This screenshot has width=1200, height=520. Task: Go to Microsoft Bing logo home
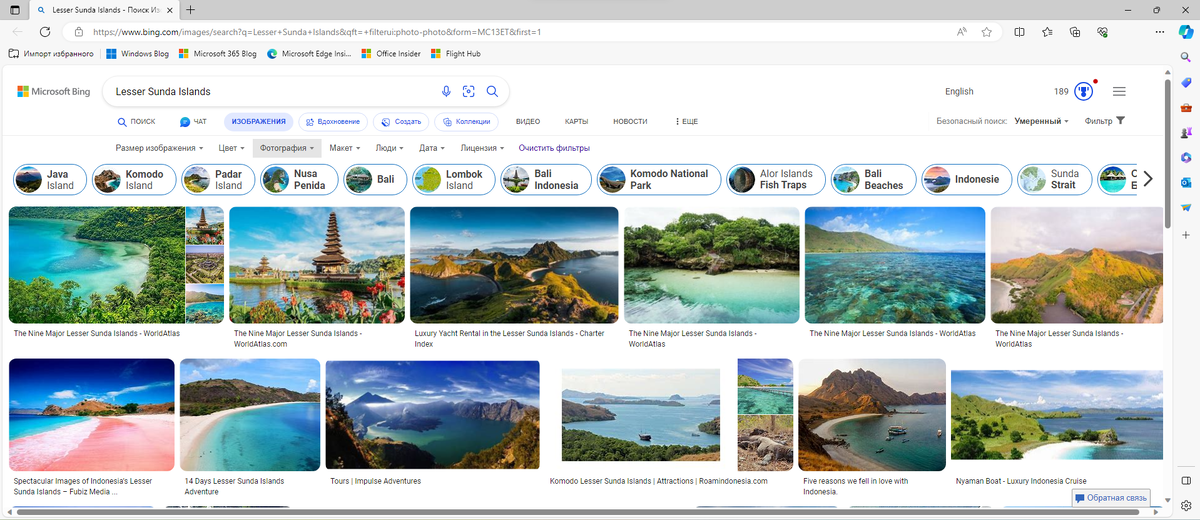coord(54,91)
